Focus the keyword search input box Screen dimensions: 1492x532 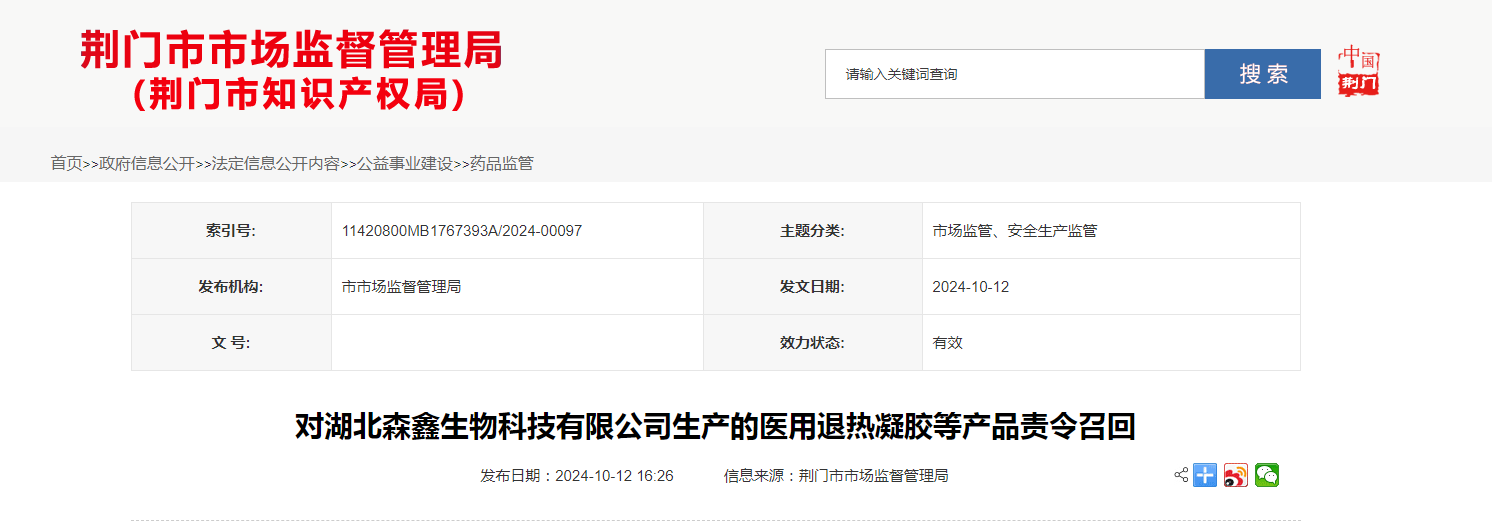tap(1014, 74)
